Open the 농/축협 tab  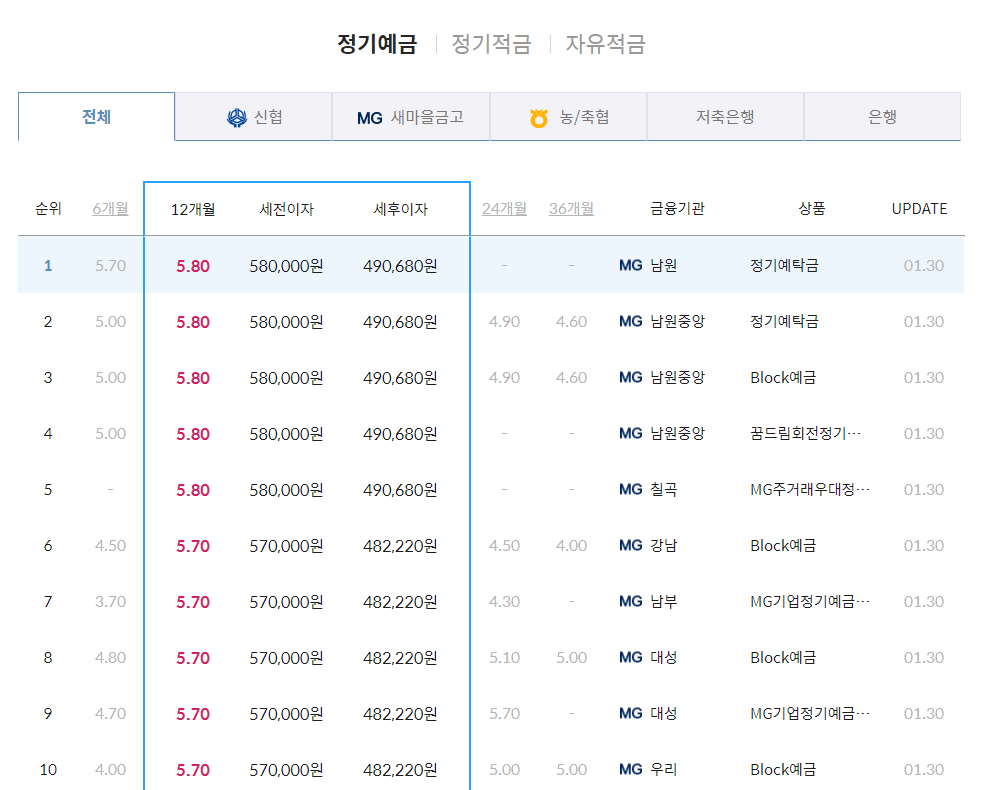[568, 117]
